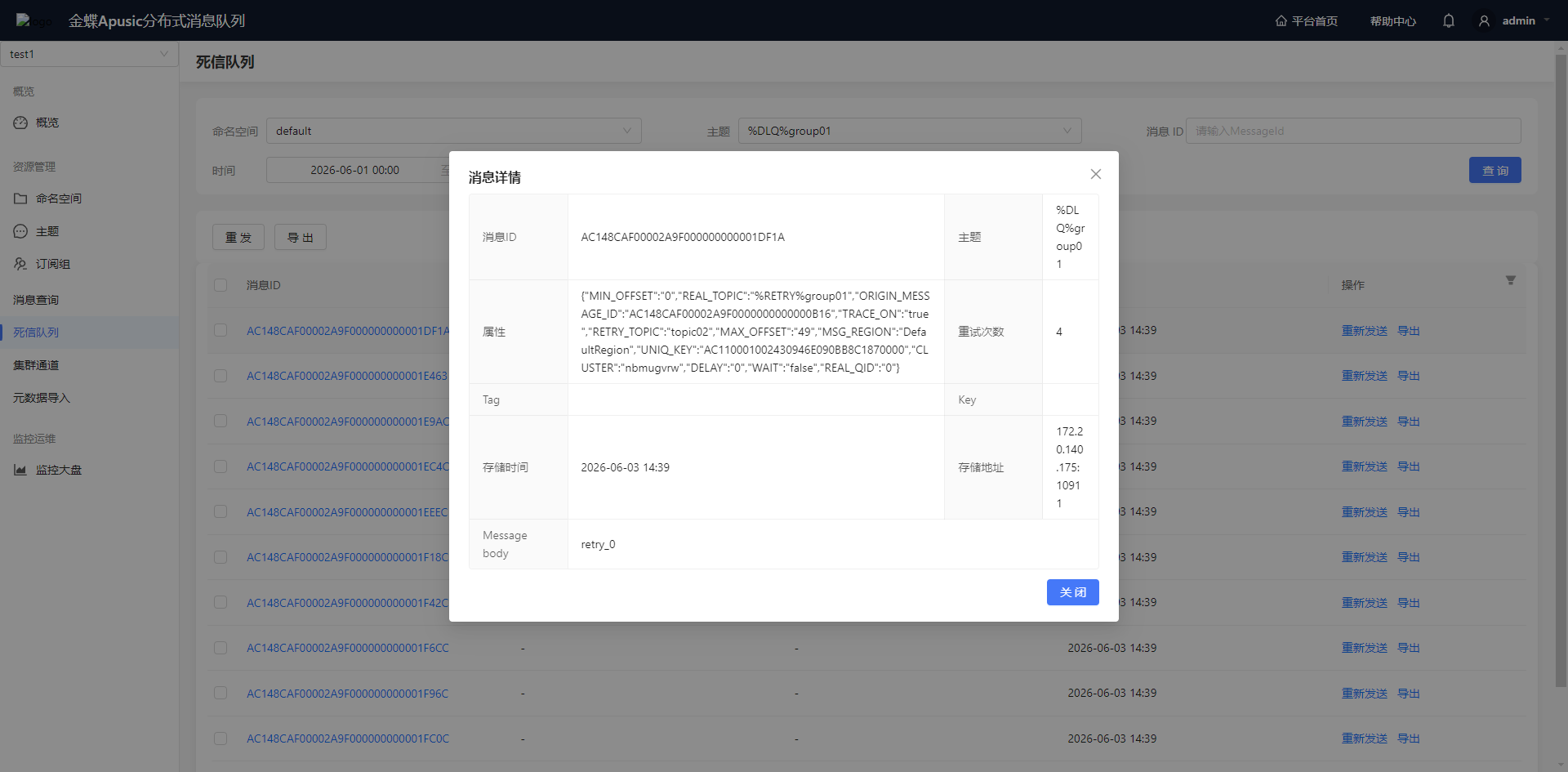Open 集群通道 in sidebar
Screen dimensions: 1568x772
tap(36, 365)
